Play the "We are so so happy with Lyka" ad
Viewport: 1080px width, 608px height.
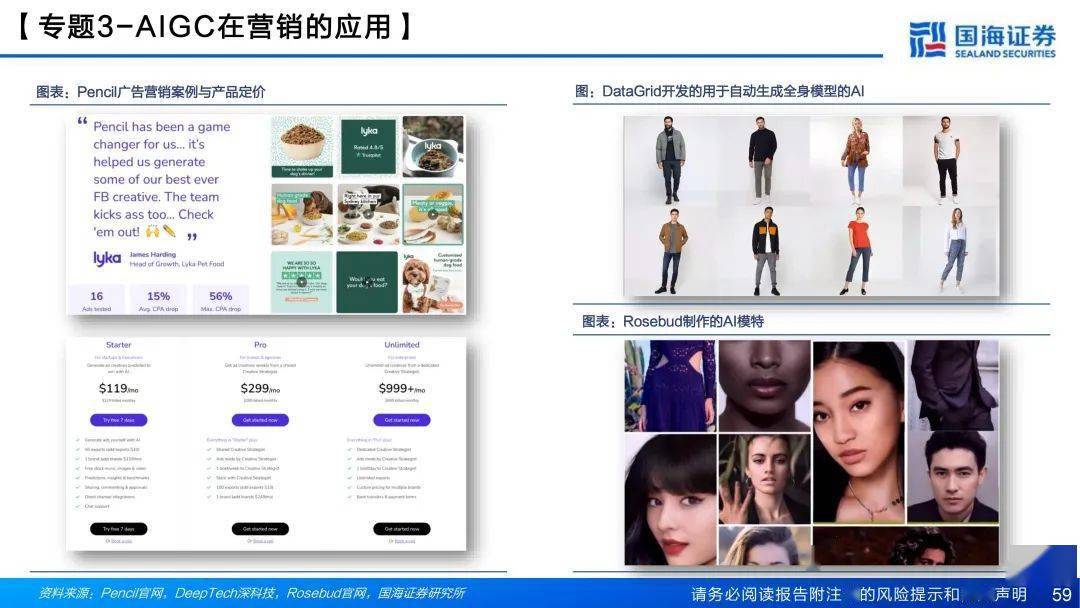coord(302,282)
